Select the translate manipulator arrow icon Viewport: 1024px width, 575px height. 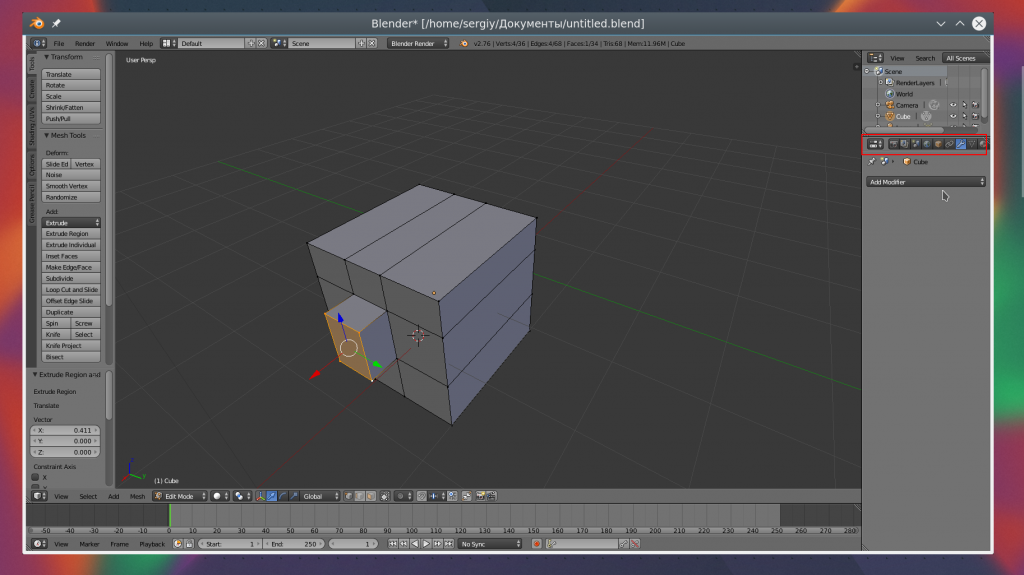tap(271, 496)
